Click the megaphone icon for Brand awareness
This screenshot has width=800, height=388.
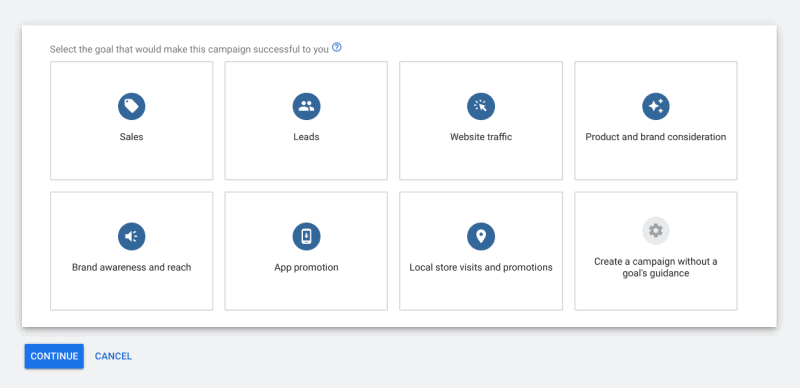[132, 236]
